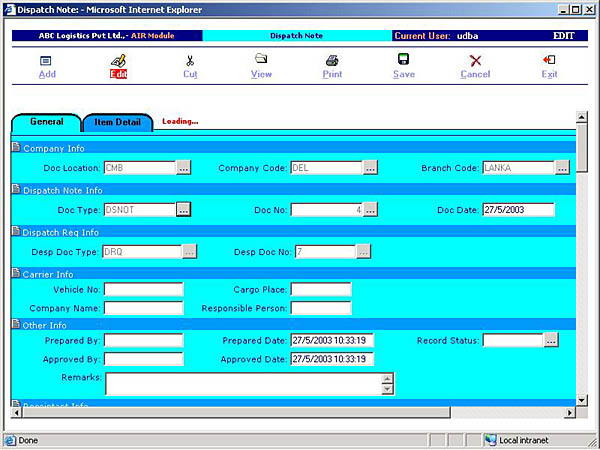Screen dimensions: 600x450
Task: Click the horizontal scrollbar thumb
Action: (236, 412)
